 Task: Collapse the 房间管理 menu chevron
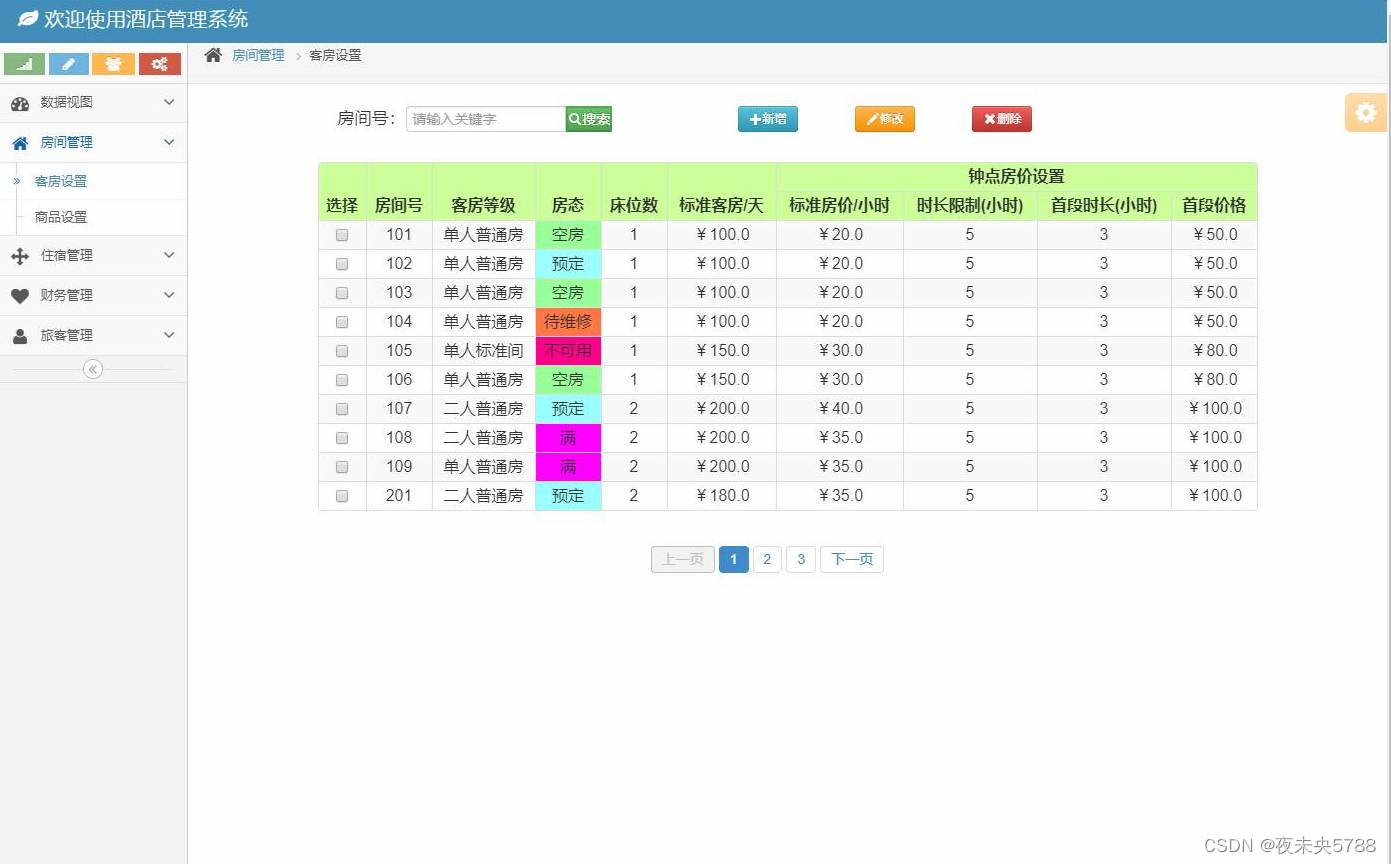pyautogui.click(x=169, y=142)
